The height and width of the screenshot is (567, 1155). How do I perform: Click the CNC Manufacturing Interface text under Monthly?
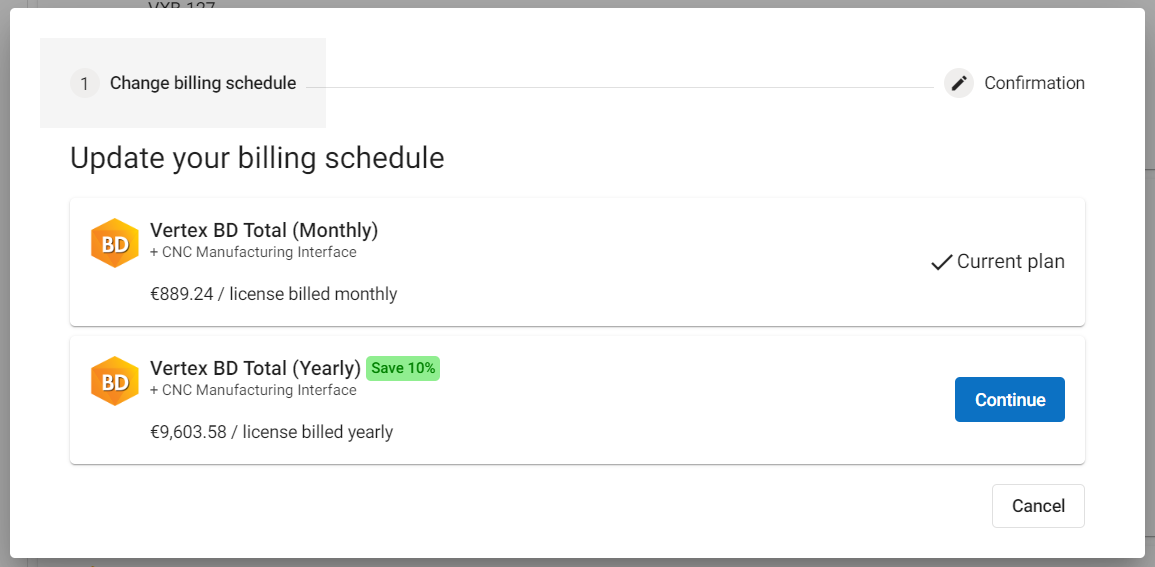click(x=253, y=253)
